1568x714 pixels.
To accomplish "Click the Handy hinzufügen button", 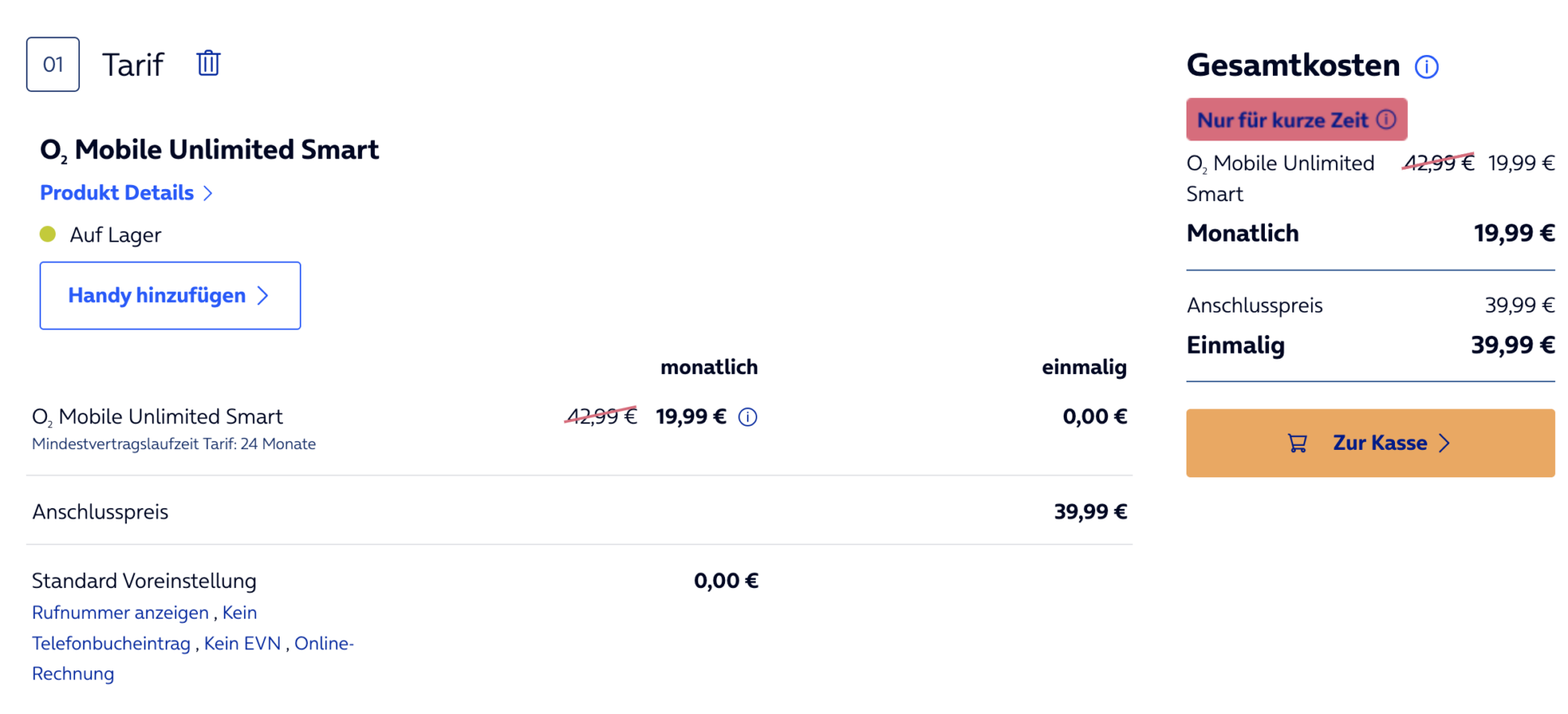I will tap(170, 296).
